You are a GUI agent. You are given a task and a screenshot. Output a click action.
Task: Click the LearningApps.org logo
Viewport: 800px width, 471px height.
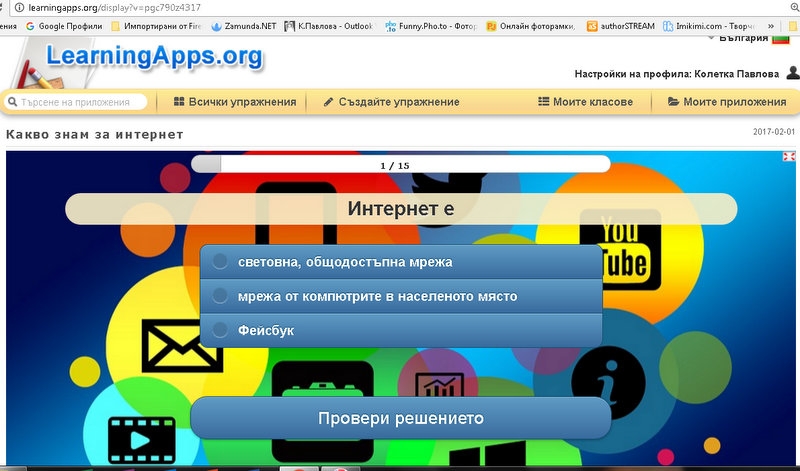pos(154,56)
